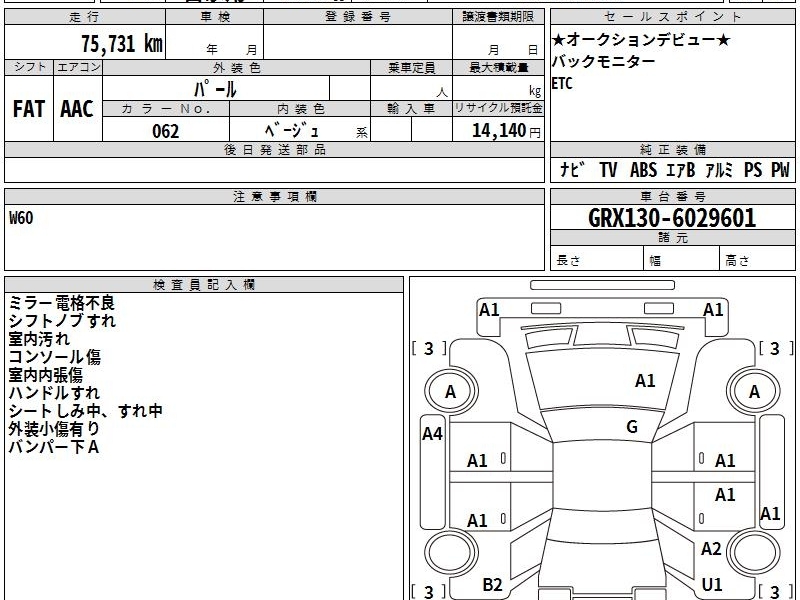
Task: Click the 長さ dimension field
Action: tap(597, 259)
